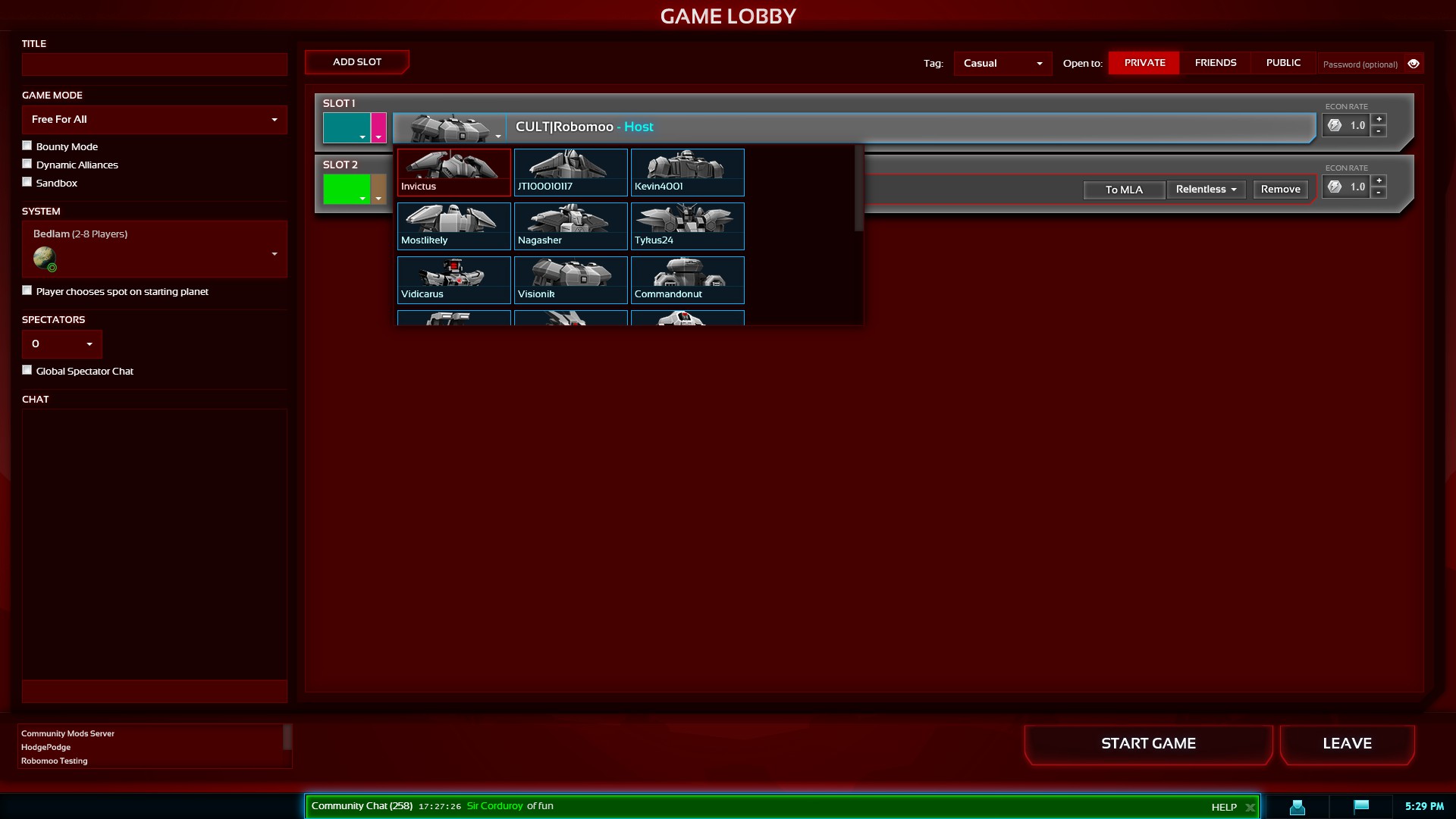
Task: Choose the Nagasher commander thumbnail
Action: click(570, 225)
